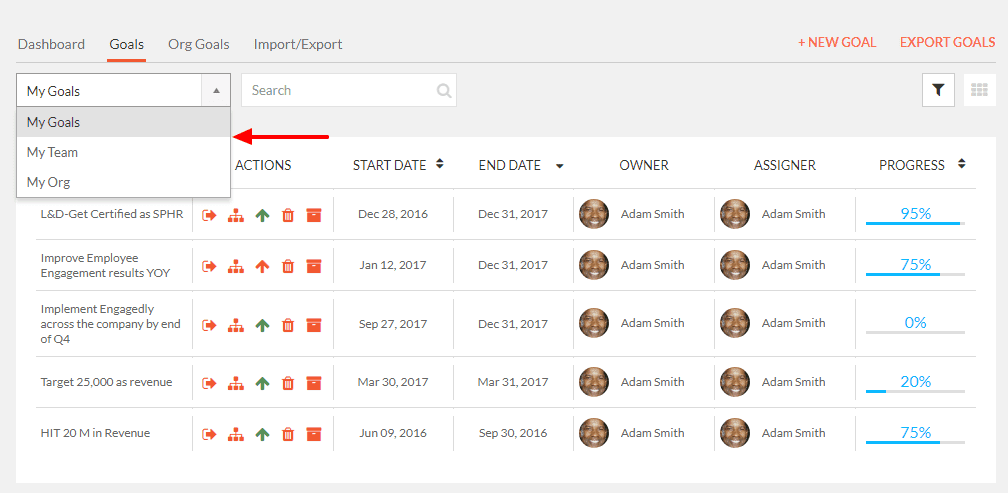Click green up arrow for Target 25,000 goal
Screen dimensions: 1008x493
[262, 383]
